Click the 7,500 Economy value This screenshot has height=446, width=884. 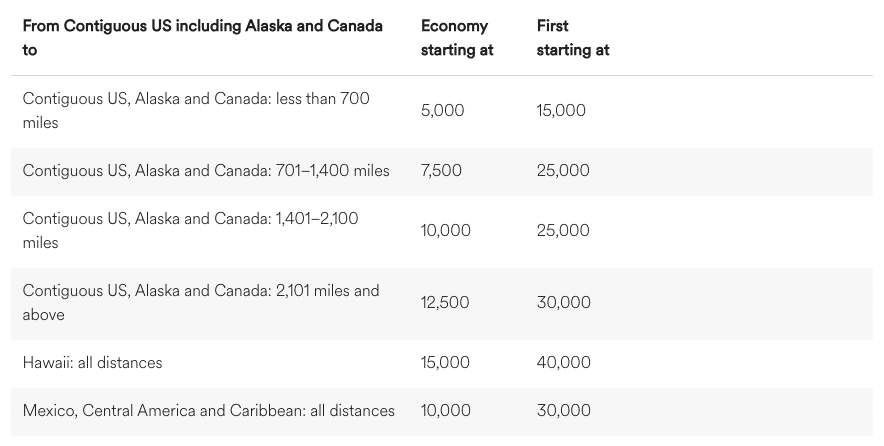click(x=441, y=170)
